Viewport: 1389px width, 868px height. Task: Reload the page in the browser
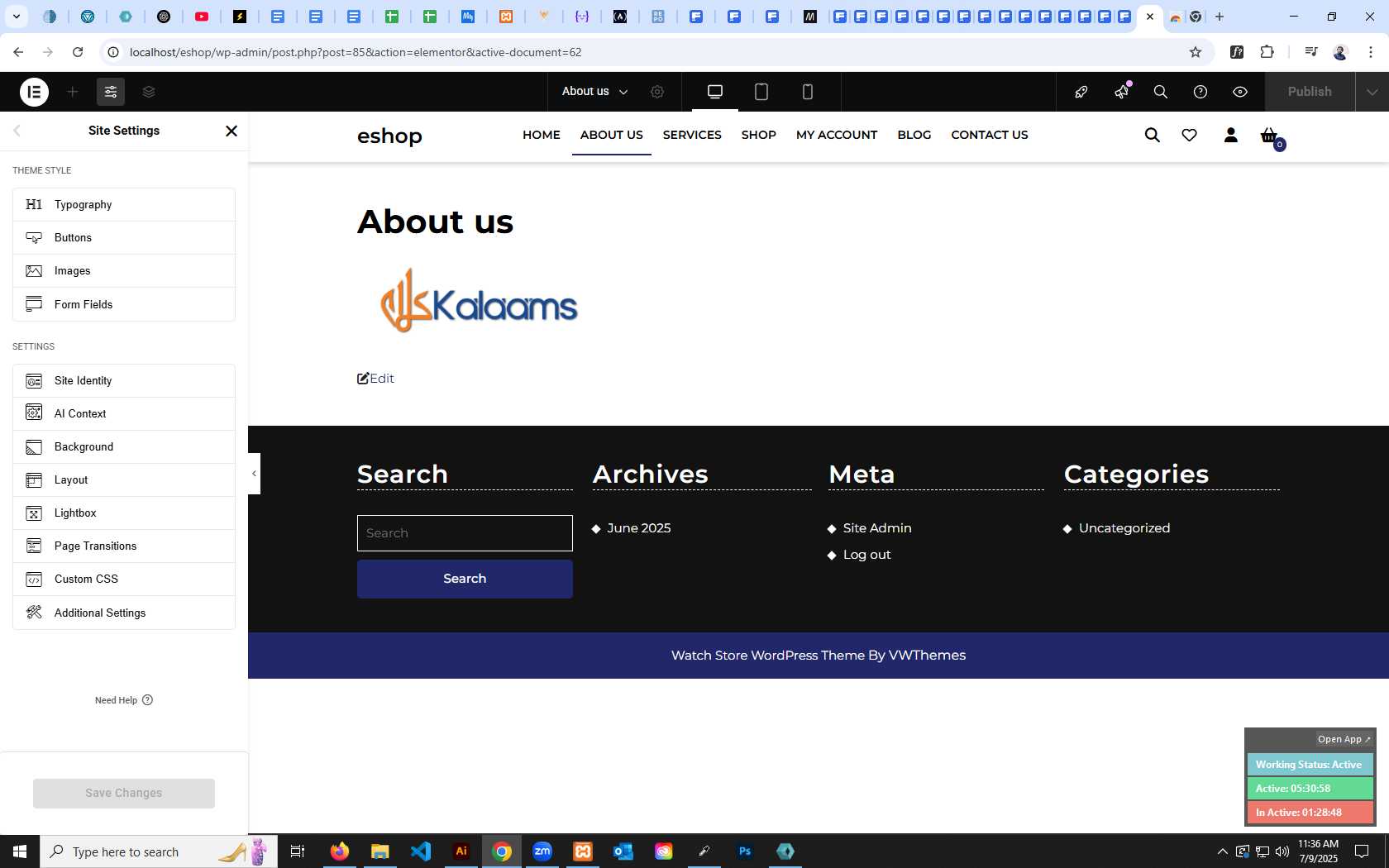[78, 52]
